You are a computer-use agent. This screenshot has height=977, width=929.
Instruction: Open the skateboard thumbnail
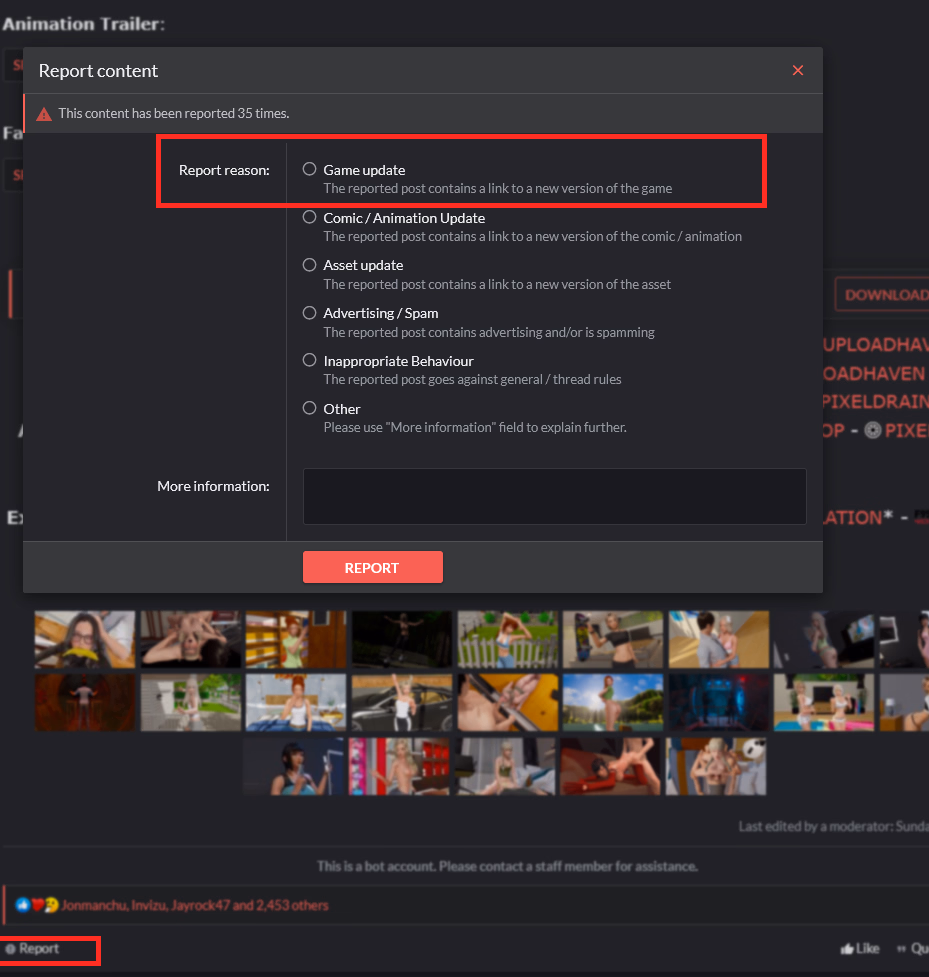click(613, 639)
